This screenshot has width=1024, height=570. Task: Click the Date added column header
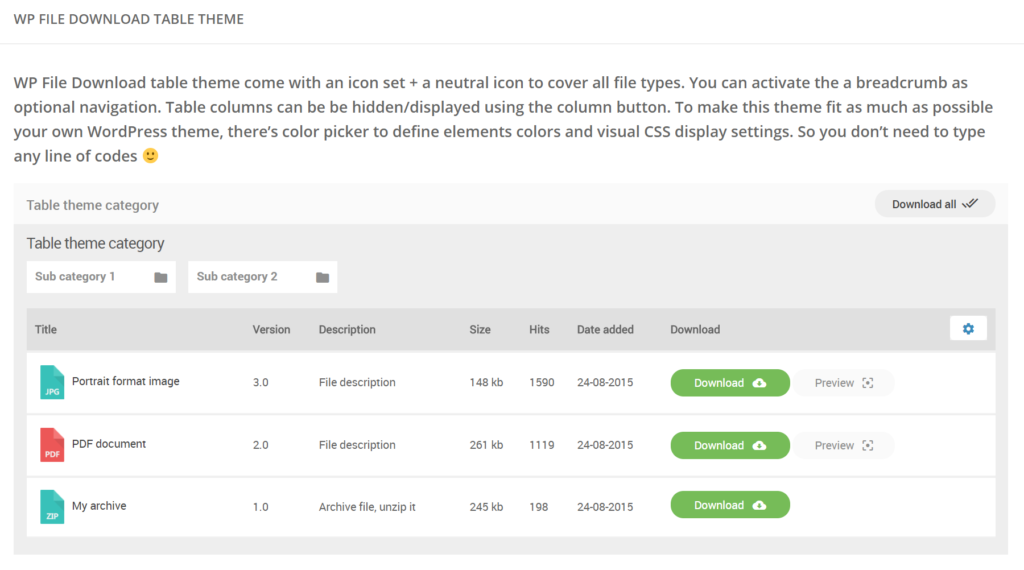coord(605,330)
